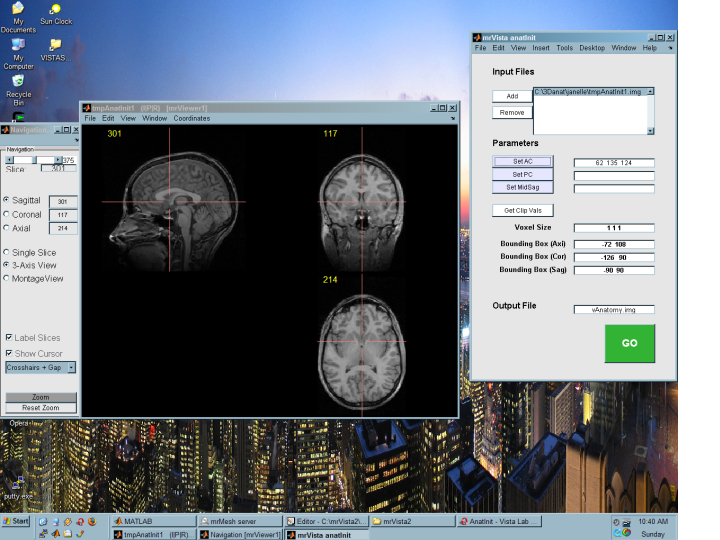Open My Computer from the desktop
The height and width of the screenshot is (540, 720).
18,46
